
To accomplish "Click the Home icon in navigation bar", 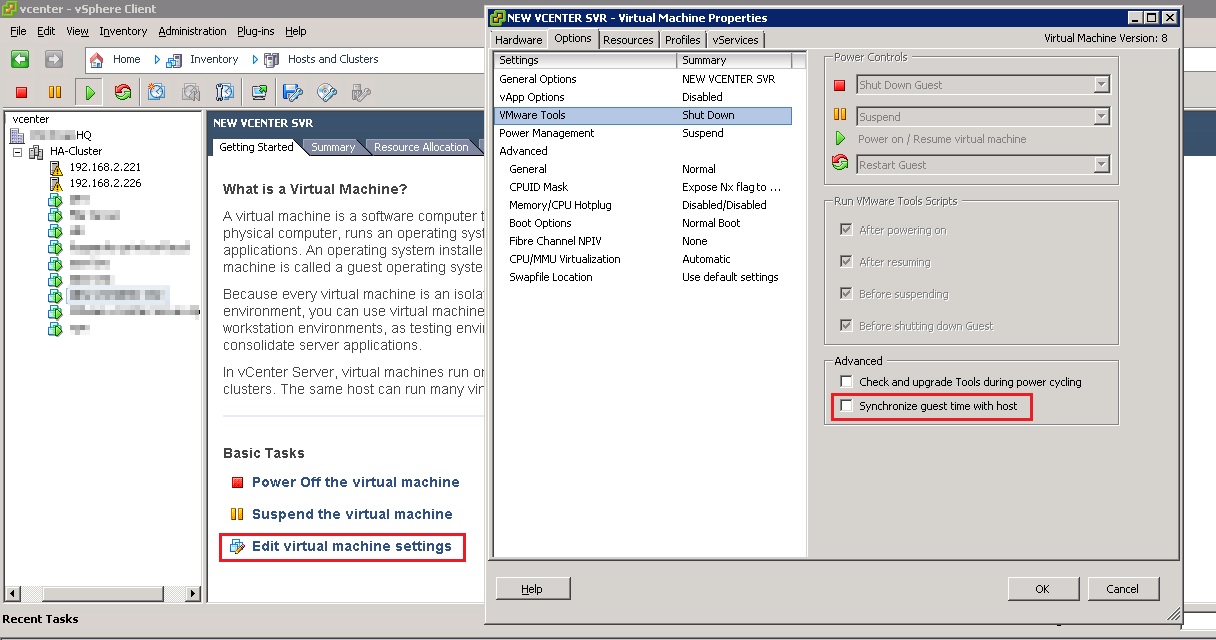I will coord(97,60).
